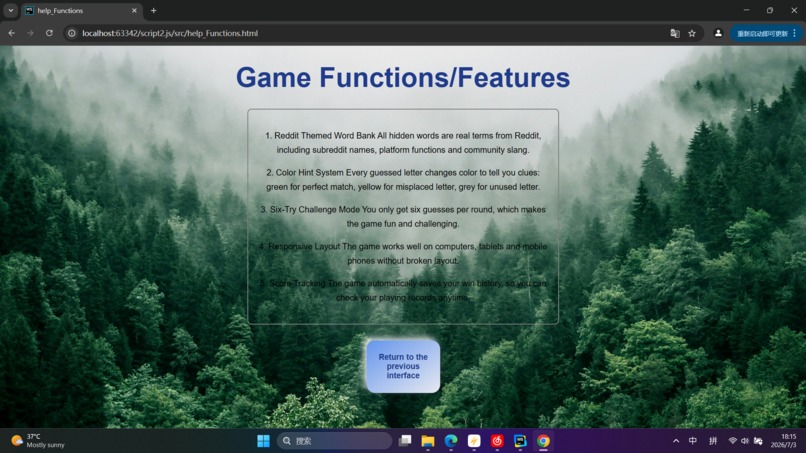Open File Explorer from the taskbar

(x=428, y=441)
